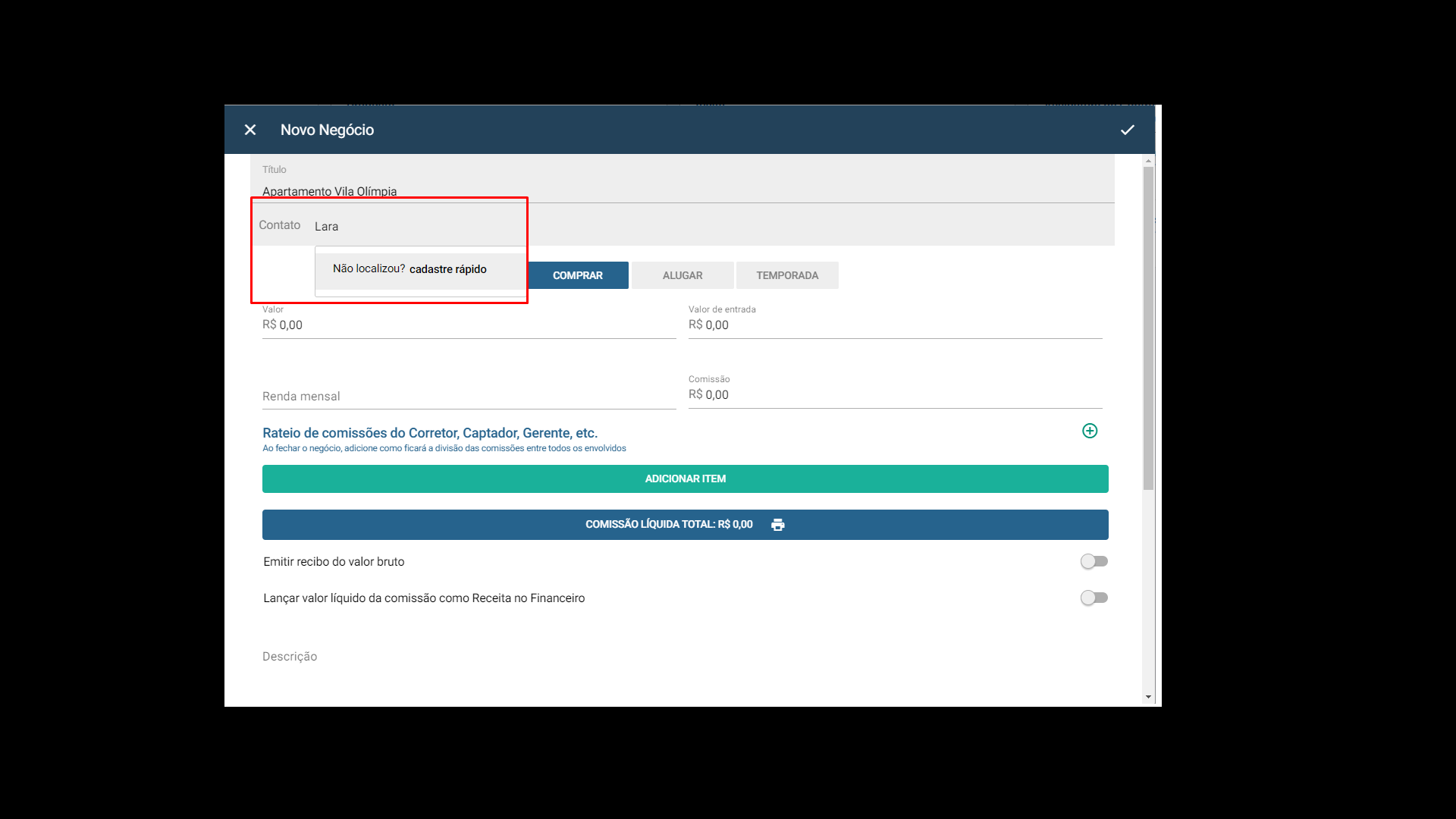Screen dimensions: 1456x819
Task: Click the Comissão amount field
Action: point(895,394)
